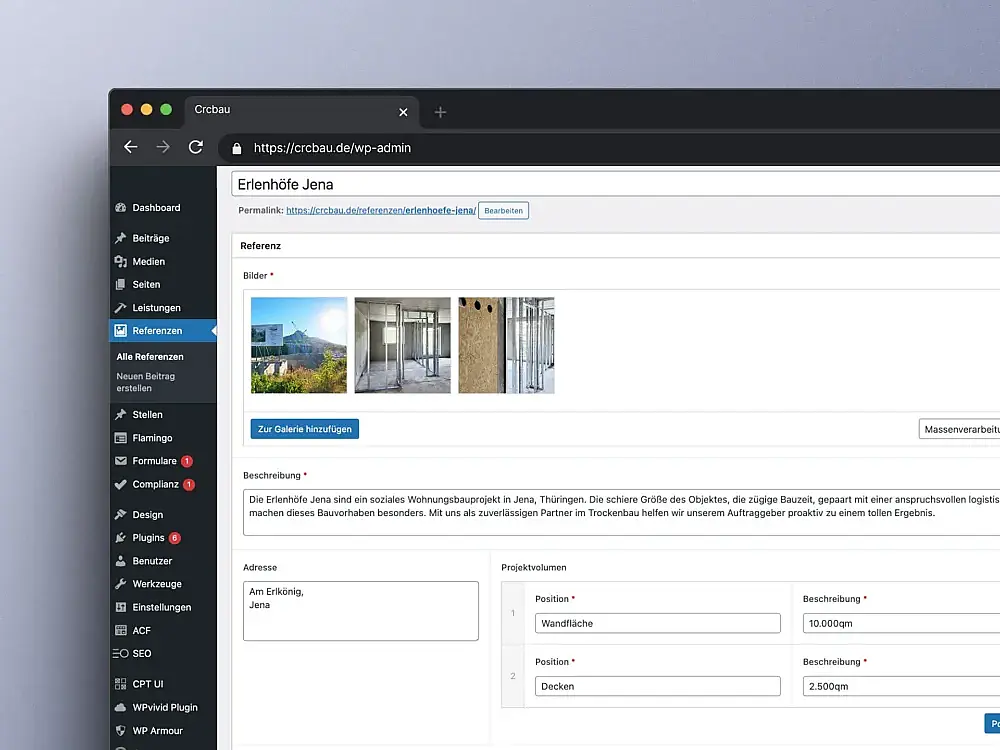Open a new browser tab

click(440, 112)
